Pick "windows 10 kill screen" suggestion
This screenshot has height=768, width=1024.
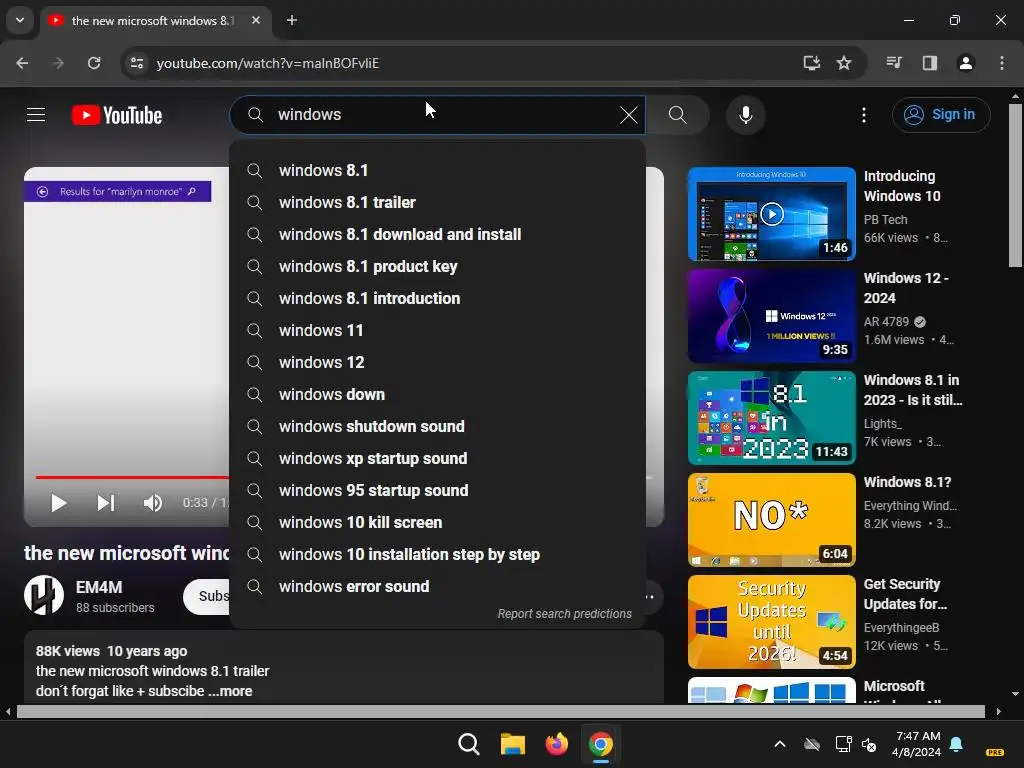(x=438, y=522)
